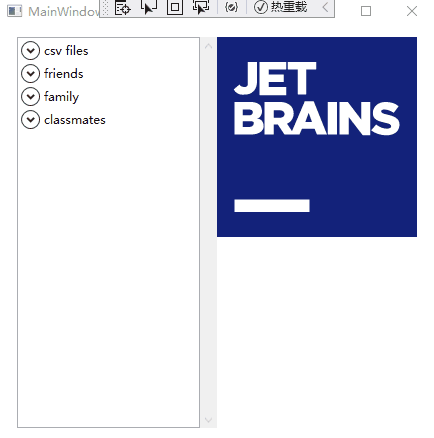Open the Live Visual Tree icon
The width and height of the screenshot is (434, 438).
pos(122,7)
